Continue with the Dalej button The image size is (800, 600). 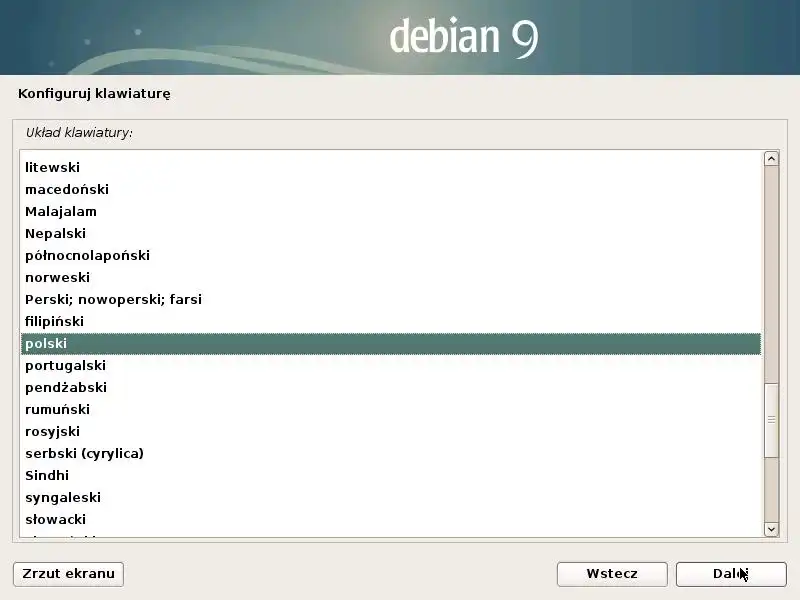731,574
